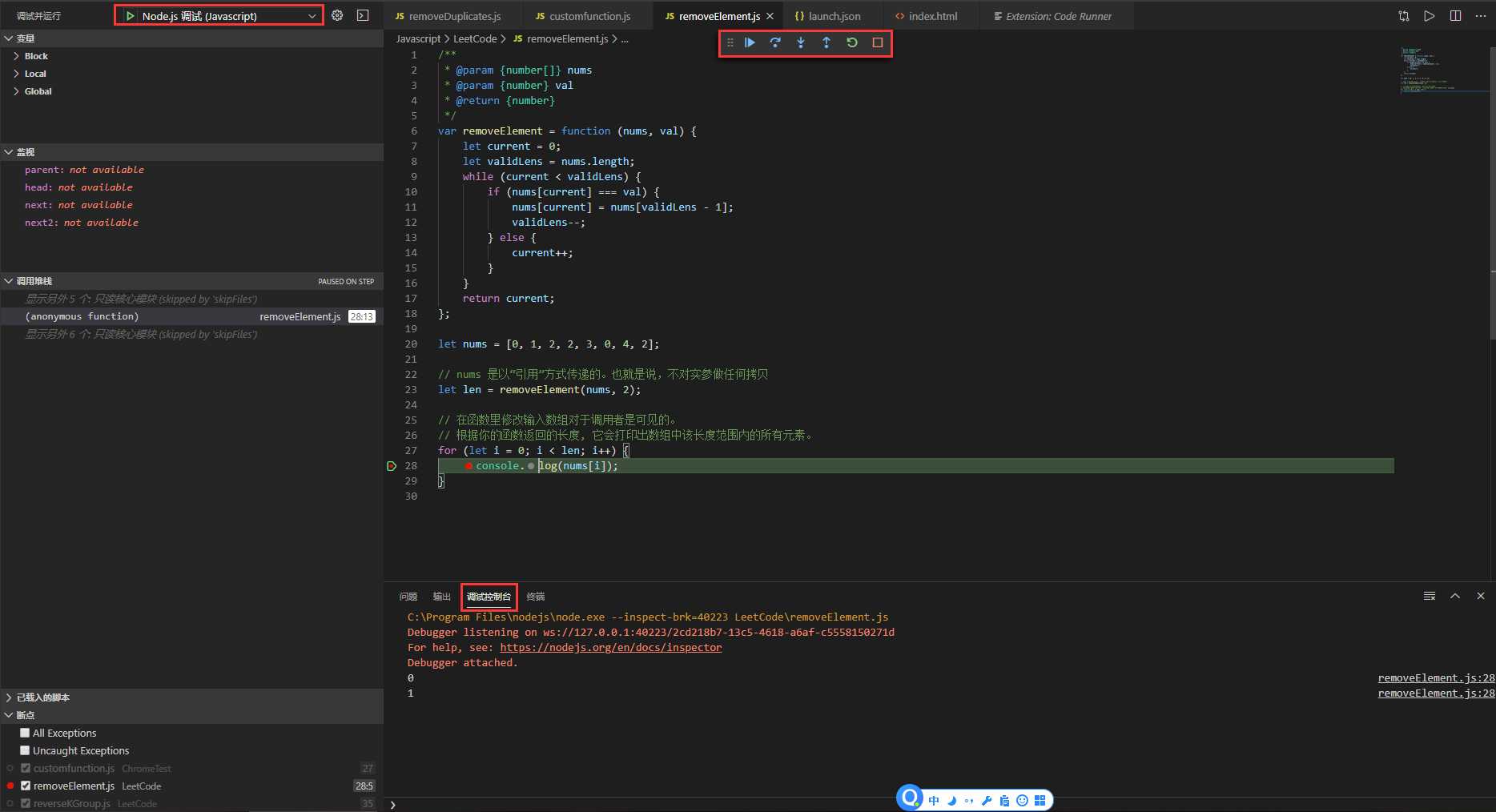The height and width of the screenshot is (812, 1496).
Task: Click the green Start Debugging play icon
Action: tap(130, 16)
